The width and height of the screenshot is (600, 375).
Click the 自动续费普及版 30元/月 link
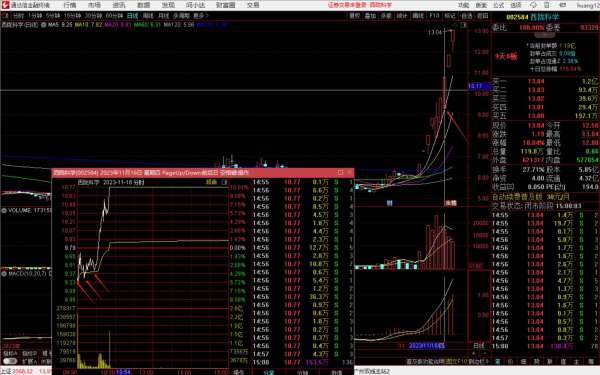click(531, 197)
